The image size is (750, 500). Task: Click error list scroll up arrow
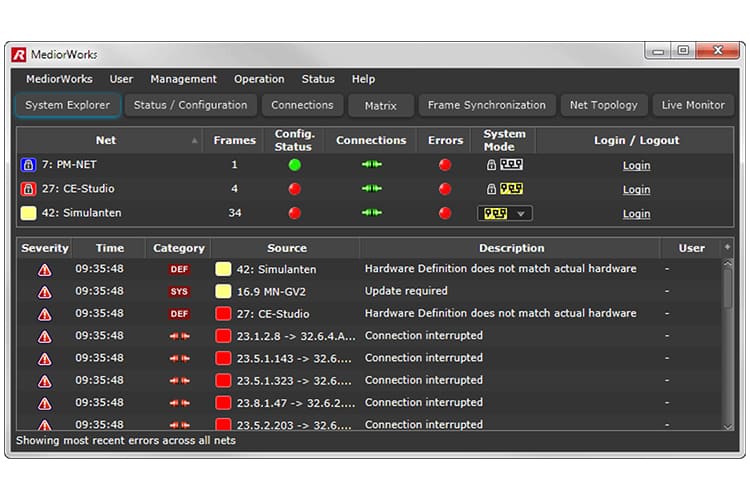point(728,263)
